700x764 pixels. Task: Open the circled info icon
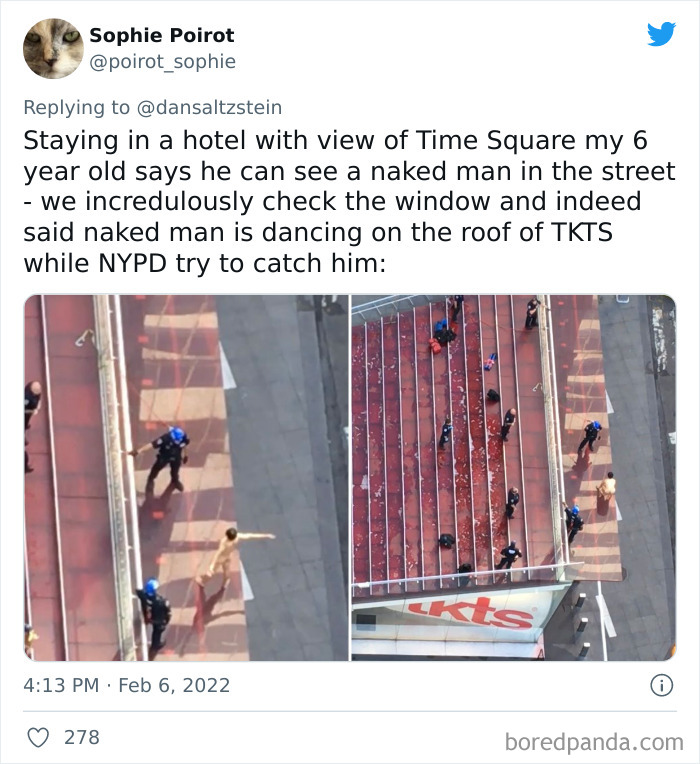pos(662,685)
